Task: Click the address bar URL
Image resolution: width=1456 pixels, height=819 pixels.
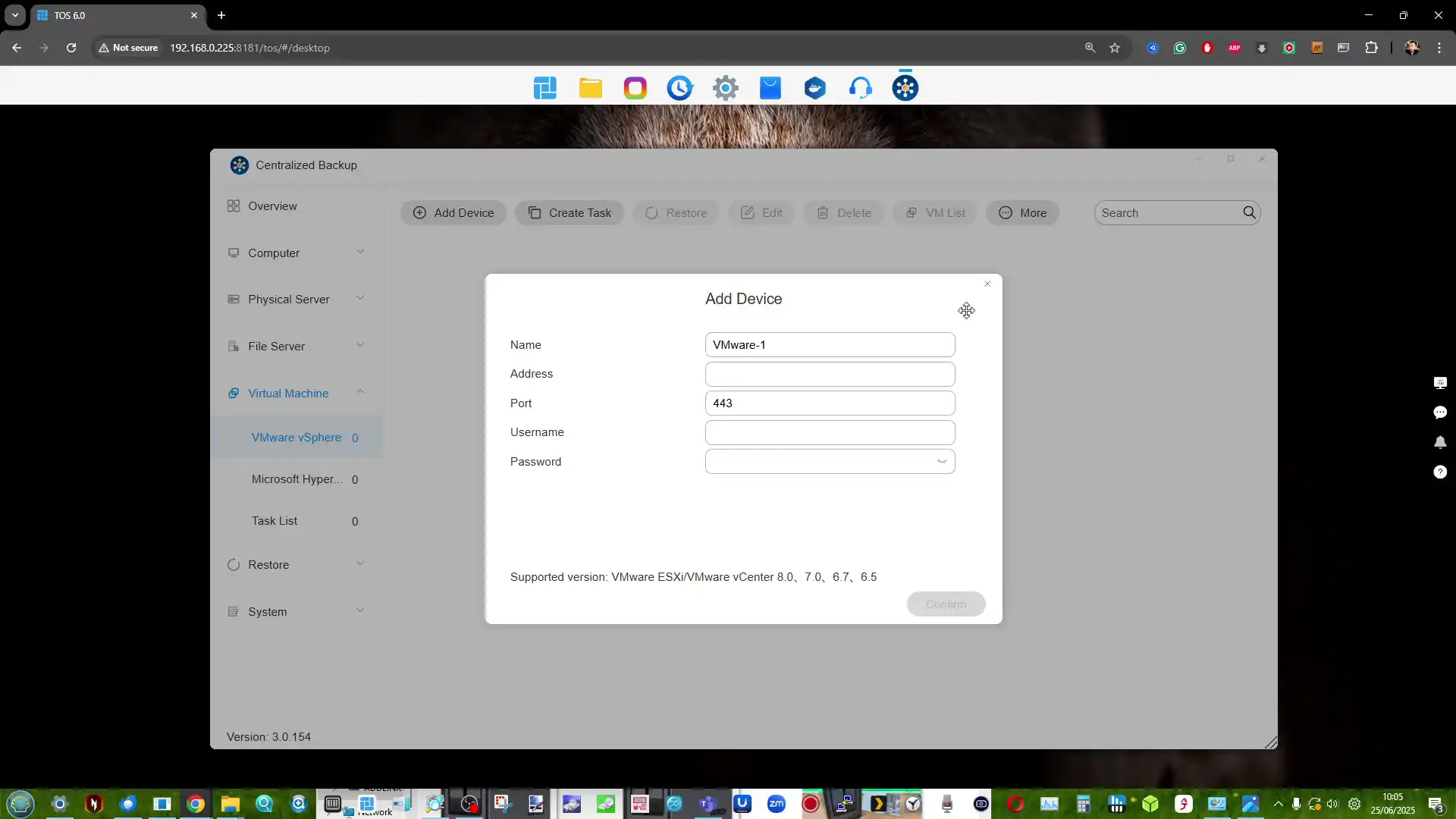Action: click(x=249, y=48)
